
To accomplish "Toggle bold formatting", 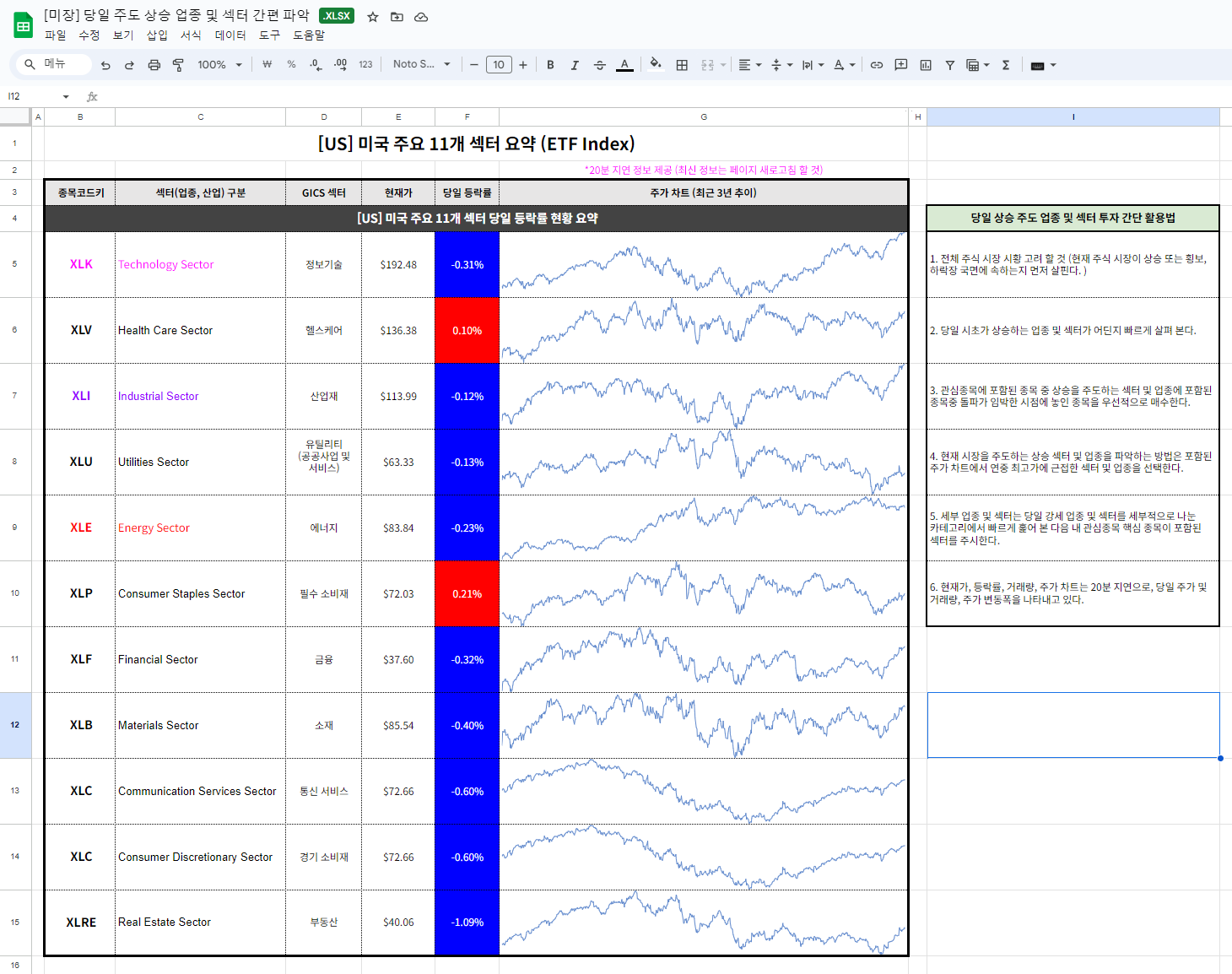I will (x=550, y=65).
